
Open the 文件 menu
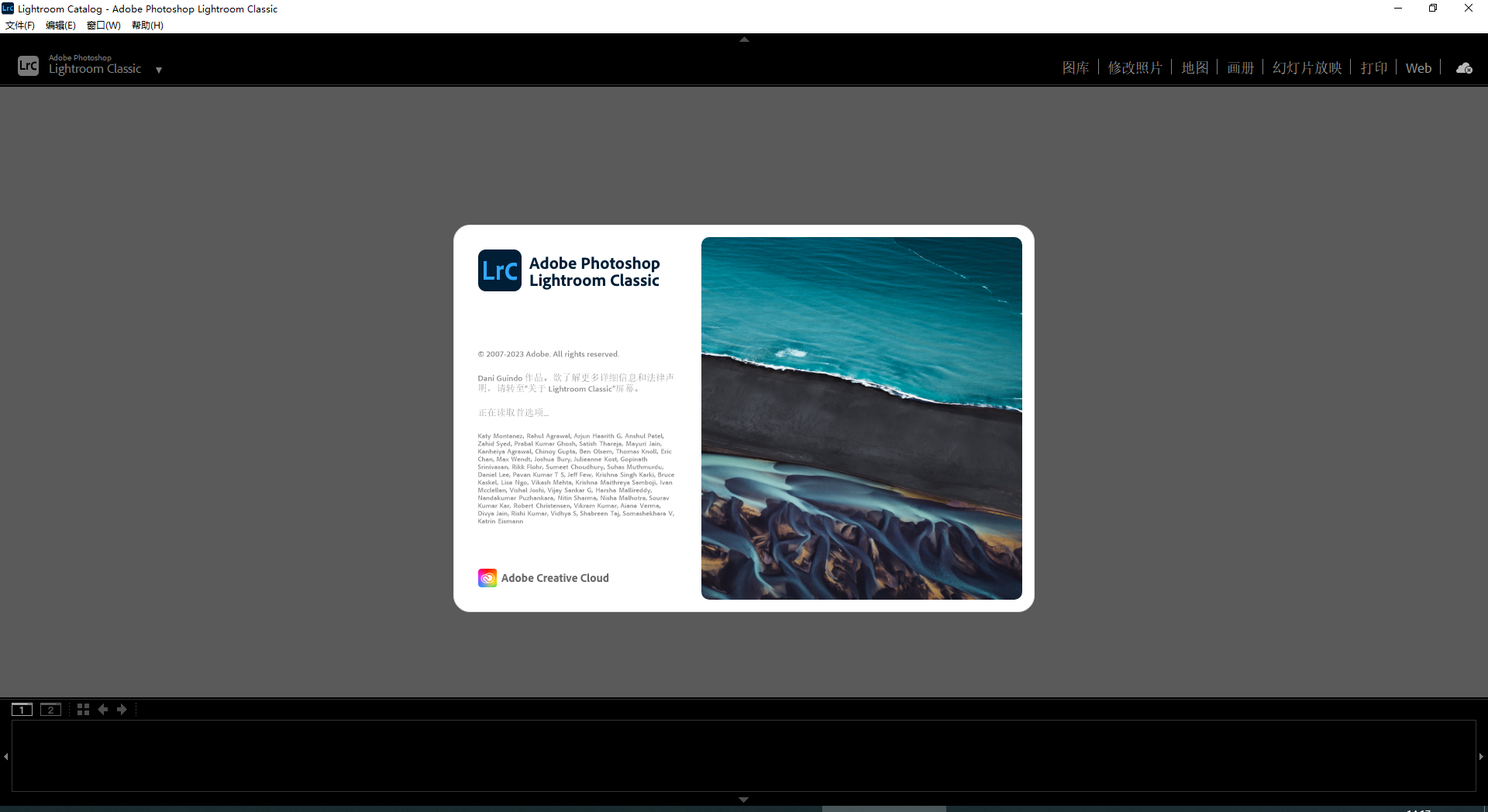coord(19,25)
